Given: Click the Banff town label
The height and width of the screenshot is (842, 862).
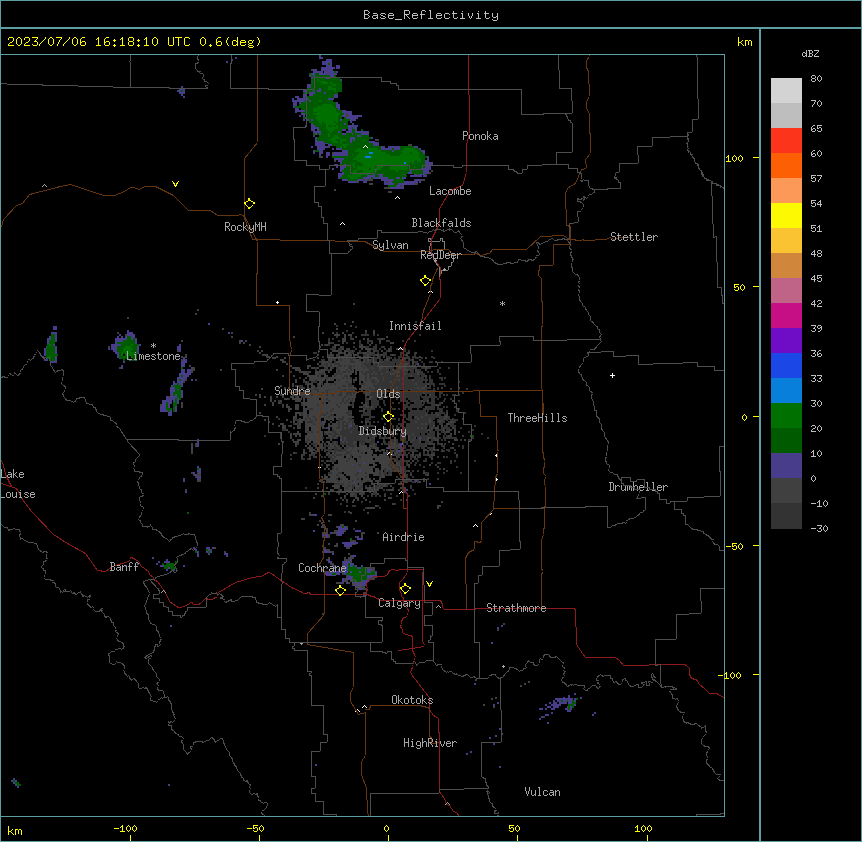Looking at the screenshot, I should pyautogui.click(x=124, y=567).
